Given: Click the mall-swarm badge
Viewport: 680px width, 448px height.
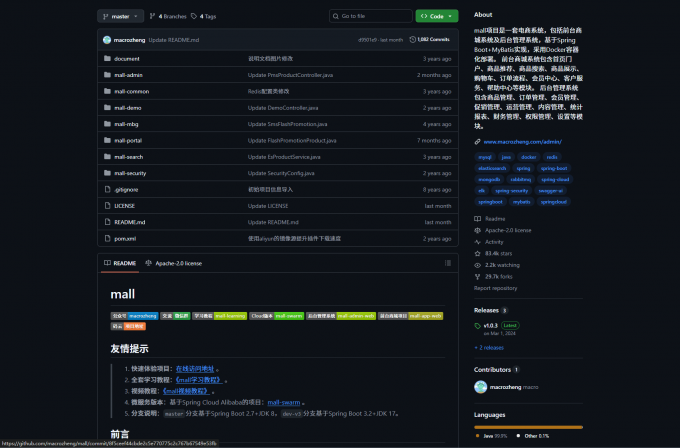Looking at the screenshot, I should tap(277, 316).
